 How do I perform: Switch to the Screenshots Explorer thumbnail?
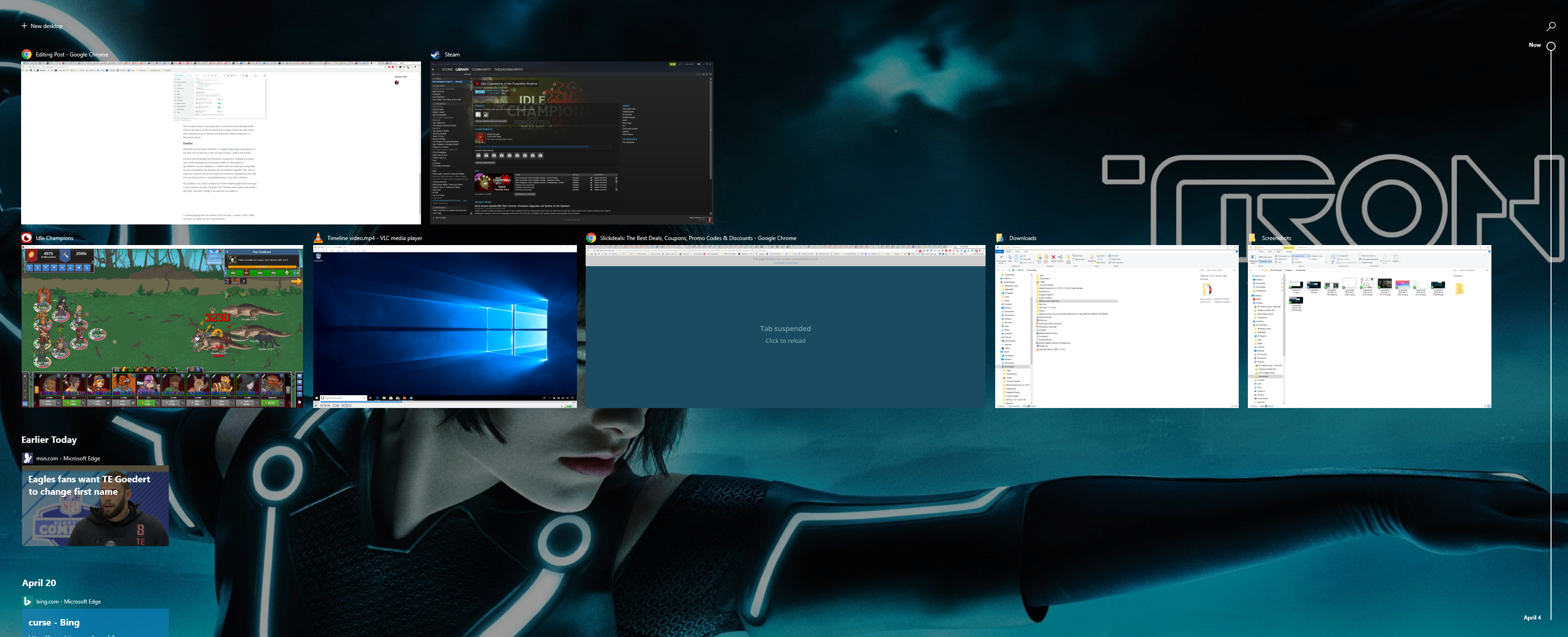[1369, 326]
